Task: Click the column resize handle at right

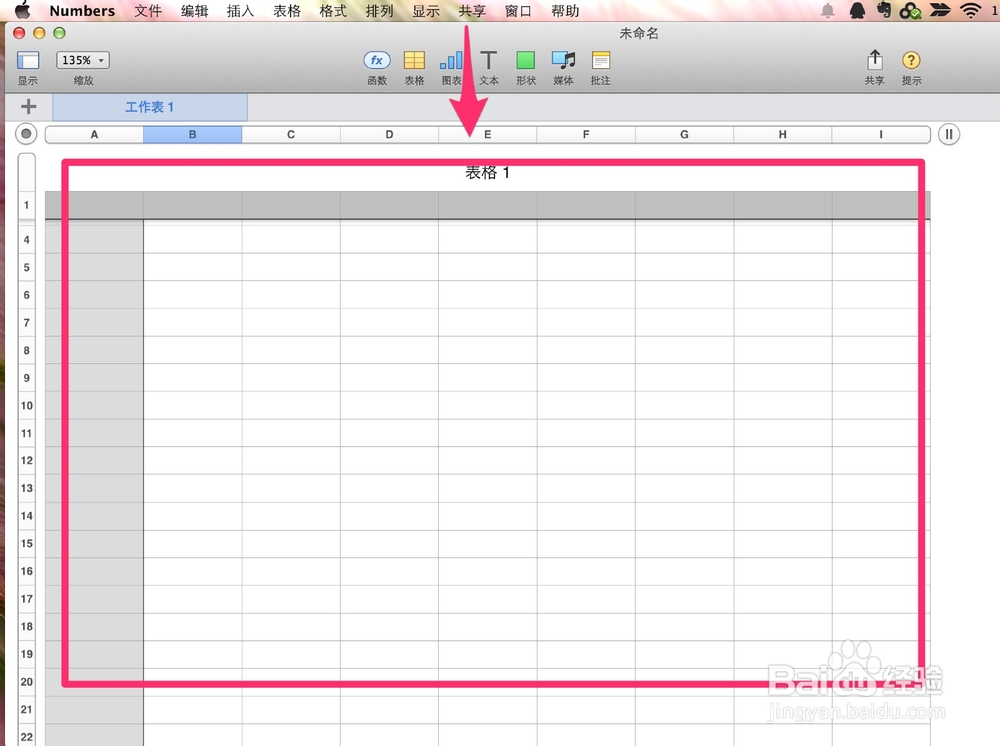Action: (948, 134)
